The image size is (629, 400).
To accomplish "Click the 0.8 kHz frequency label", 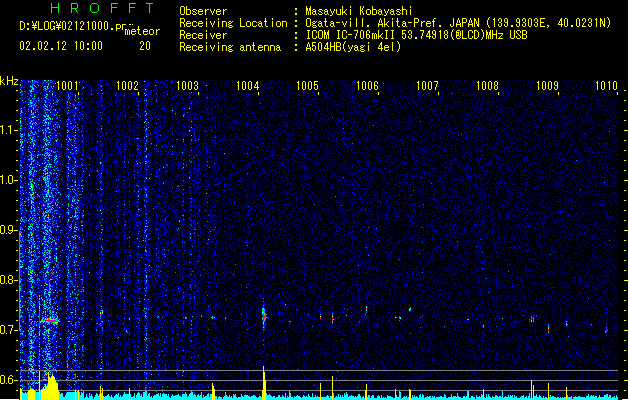I will tap(9, 280).
